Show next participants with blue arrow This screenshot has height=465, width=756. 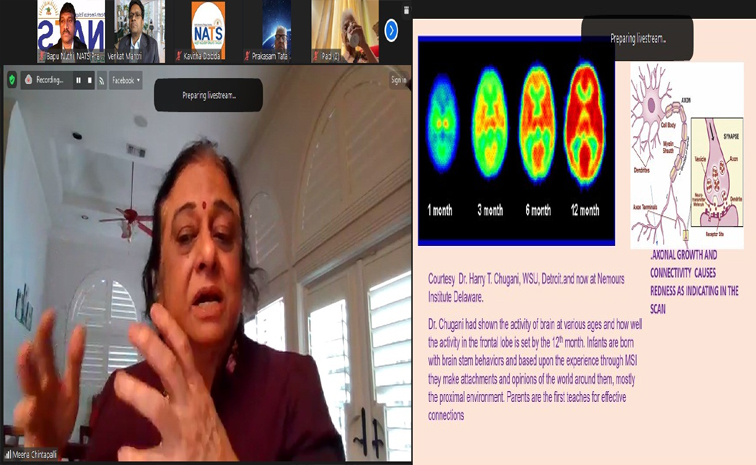pyautogui.click(x=392, y=31)
